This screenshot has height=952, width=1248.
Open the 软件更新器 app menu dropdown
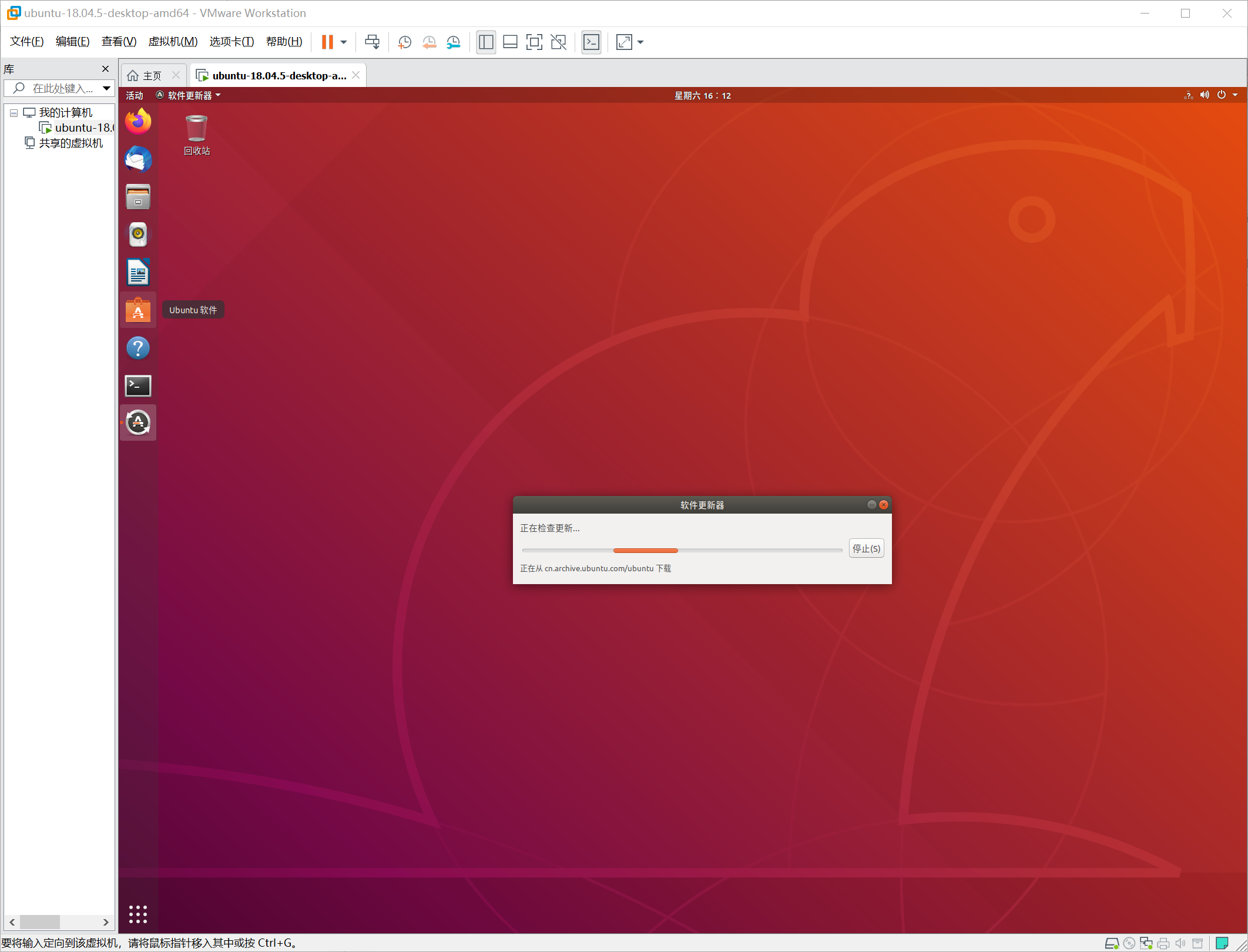[189, 95]
